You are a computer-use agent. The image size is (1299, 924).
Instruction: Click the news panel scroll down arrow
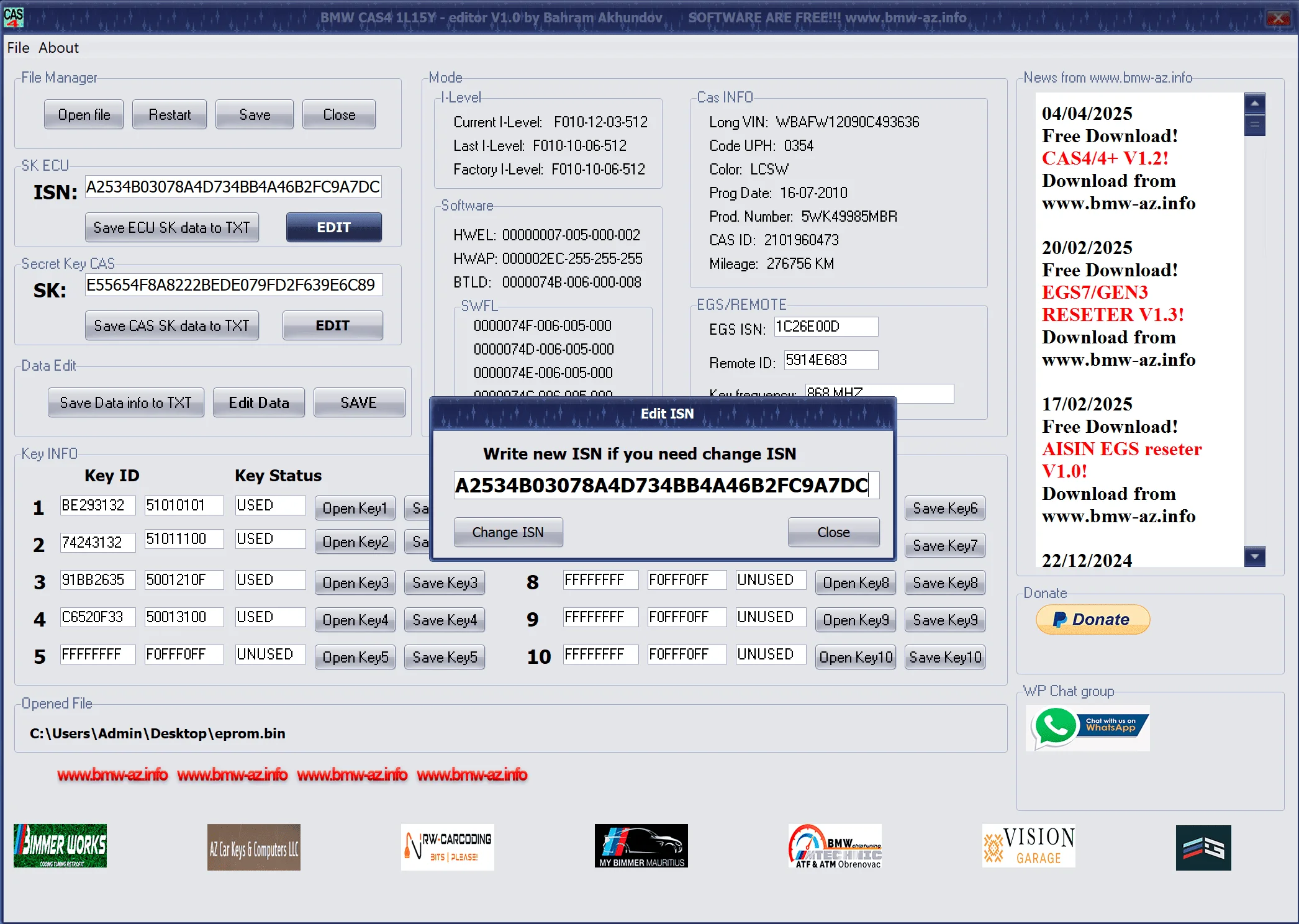(x=1254, y=556)
